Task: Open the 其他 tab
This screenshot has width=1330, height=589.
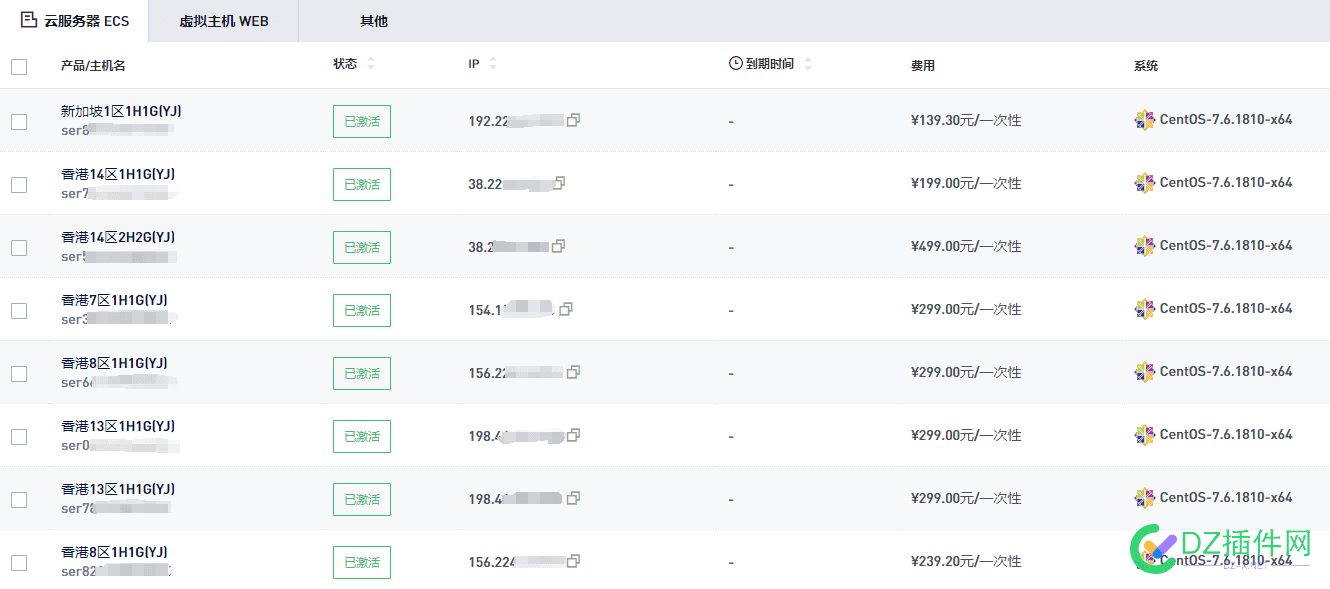Action: pyautogui.click(x=373, y=21)
